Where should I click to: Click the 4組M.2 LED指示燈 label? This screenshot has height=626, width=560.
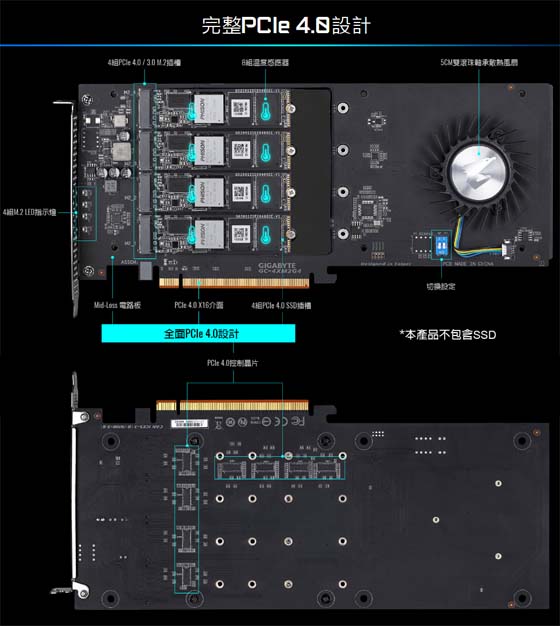[29, 212]
